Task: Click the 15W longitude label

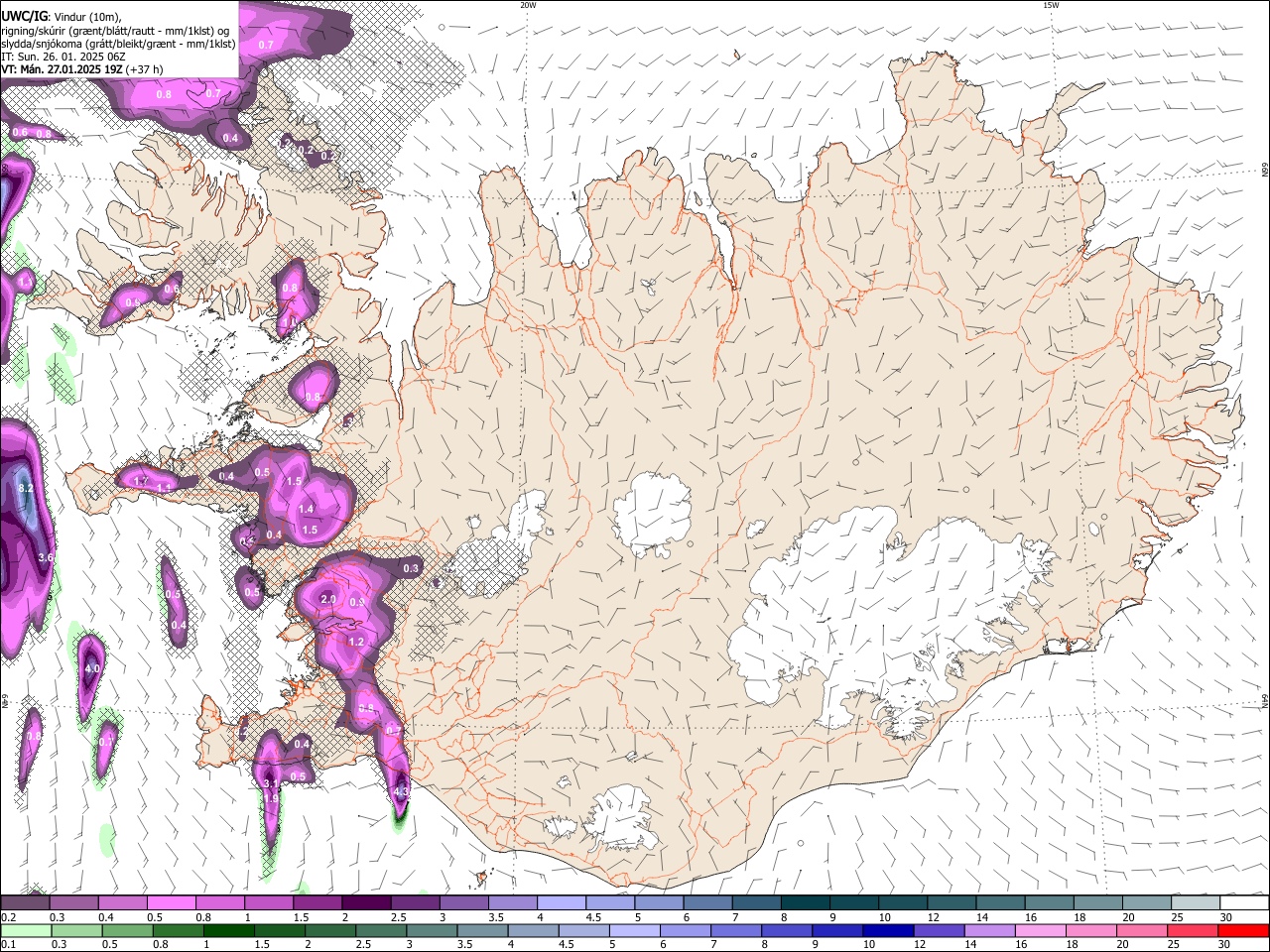Action: coord(1051,5)
